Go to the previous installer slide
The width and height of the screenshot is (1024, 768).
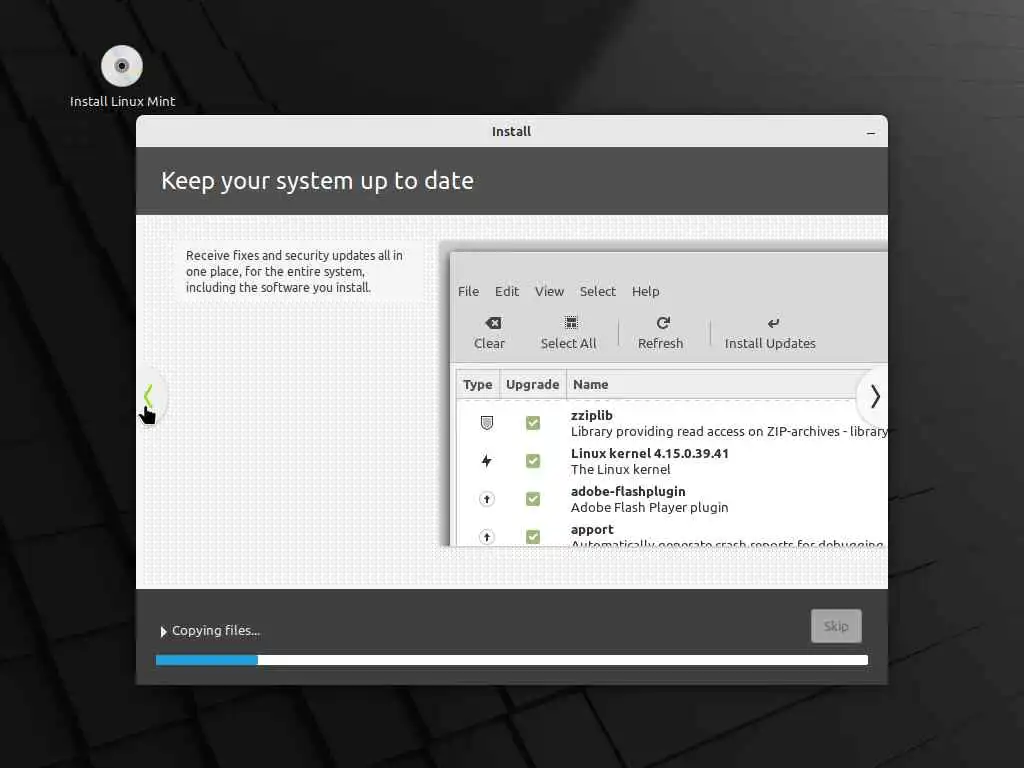(149, 396)
